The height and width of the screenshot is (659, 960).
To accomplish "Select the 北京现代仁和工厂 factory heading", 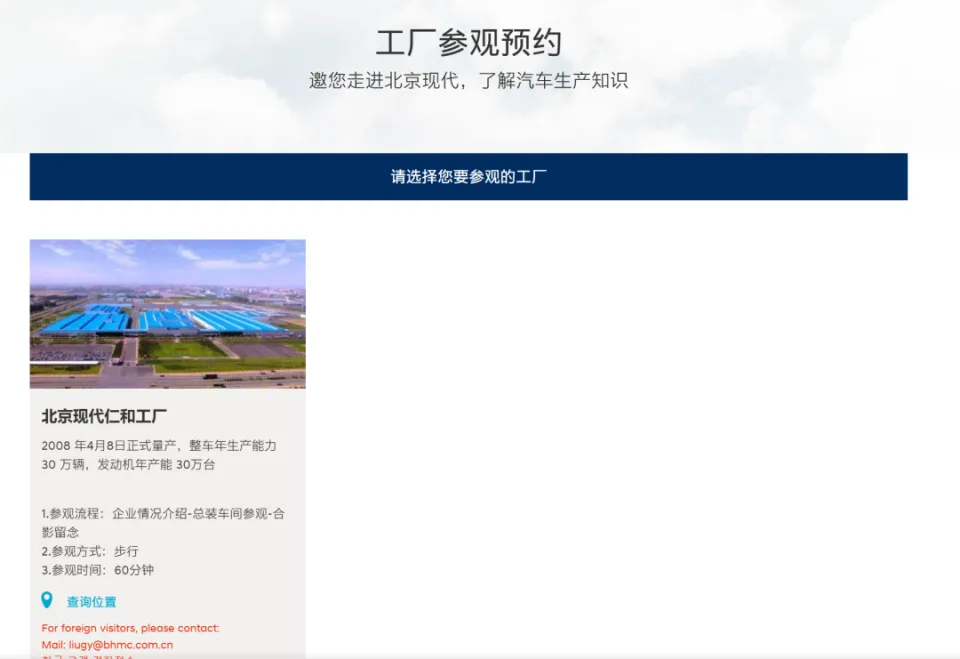I will click(104, 417).
